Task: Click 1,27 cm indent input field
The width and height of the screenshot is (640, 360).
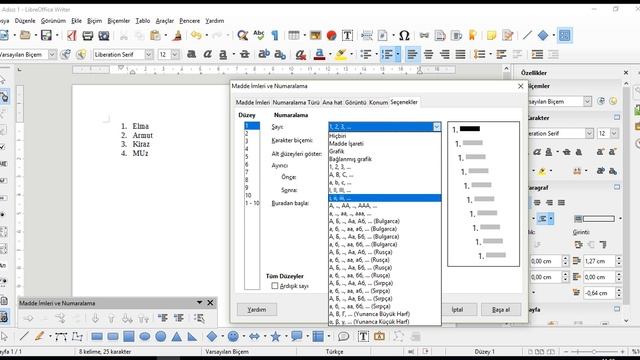Action: click(x=599, y=261)
